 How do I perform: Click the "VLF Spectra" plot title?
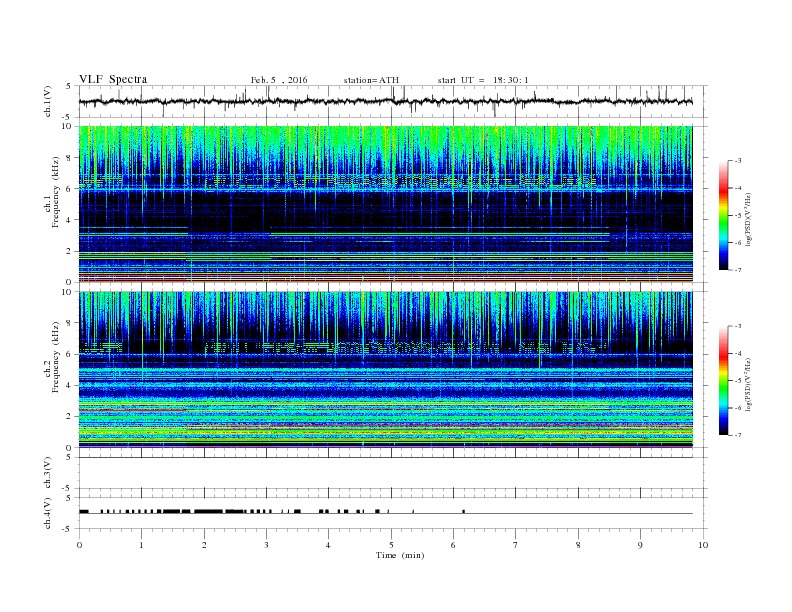[x=113, y=79]
